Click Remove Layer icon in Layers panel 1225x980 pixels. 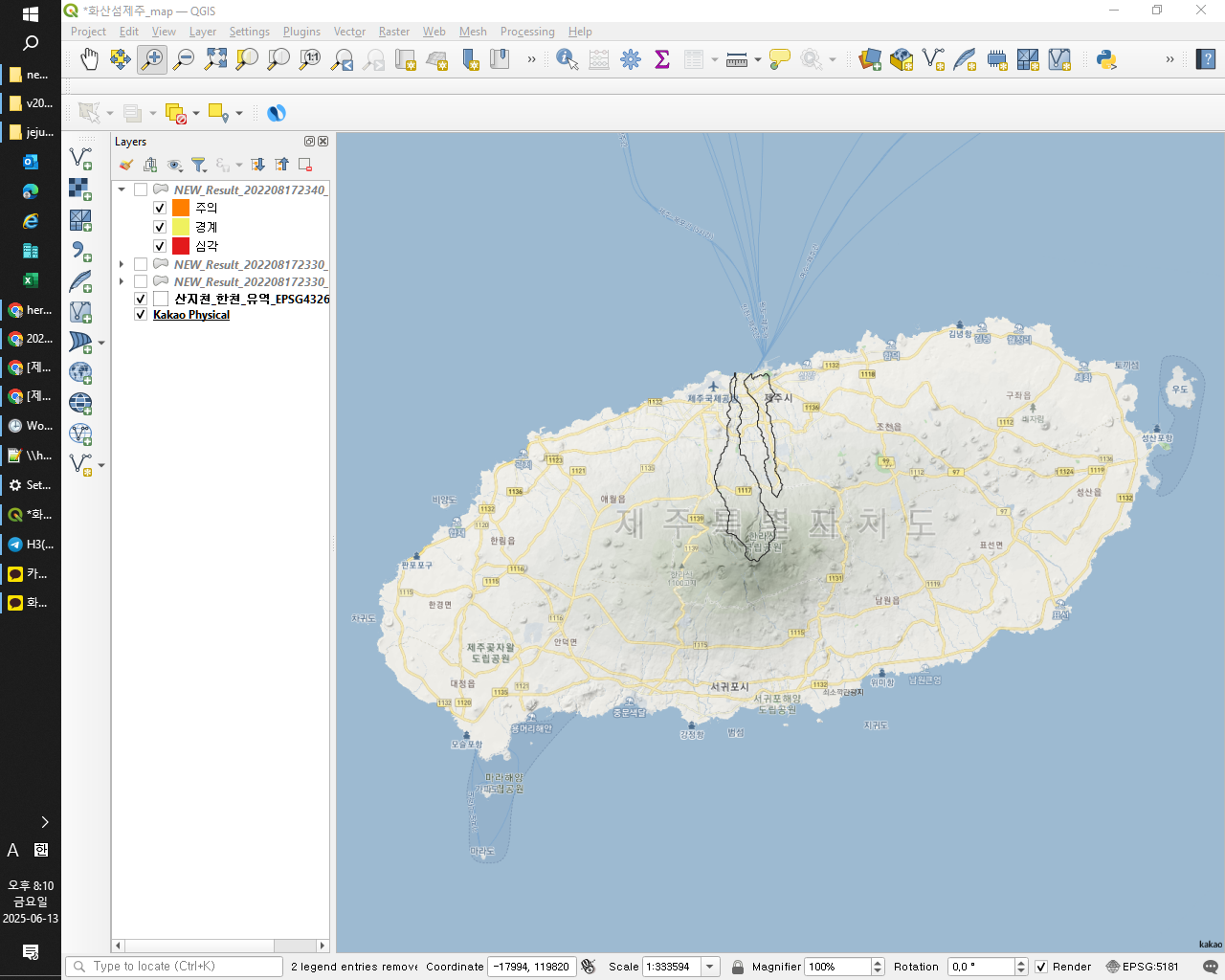[305, 165]
